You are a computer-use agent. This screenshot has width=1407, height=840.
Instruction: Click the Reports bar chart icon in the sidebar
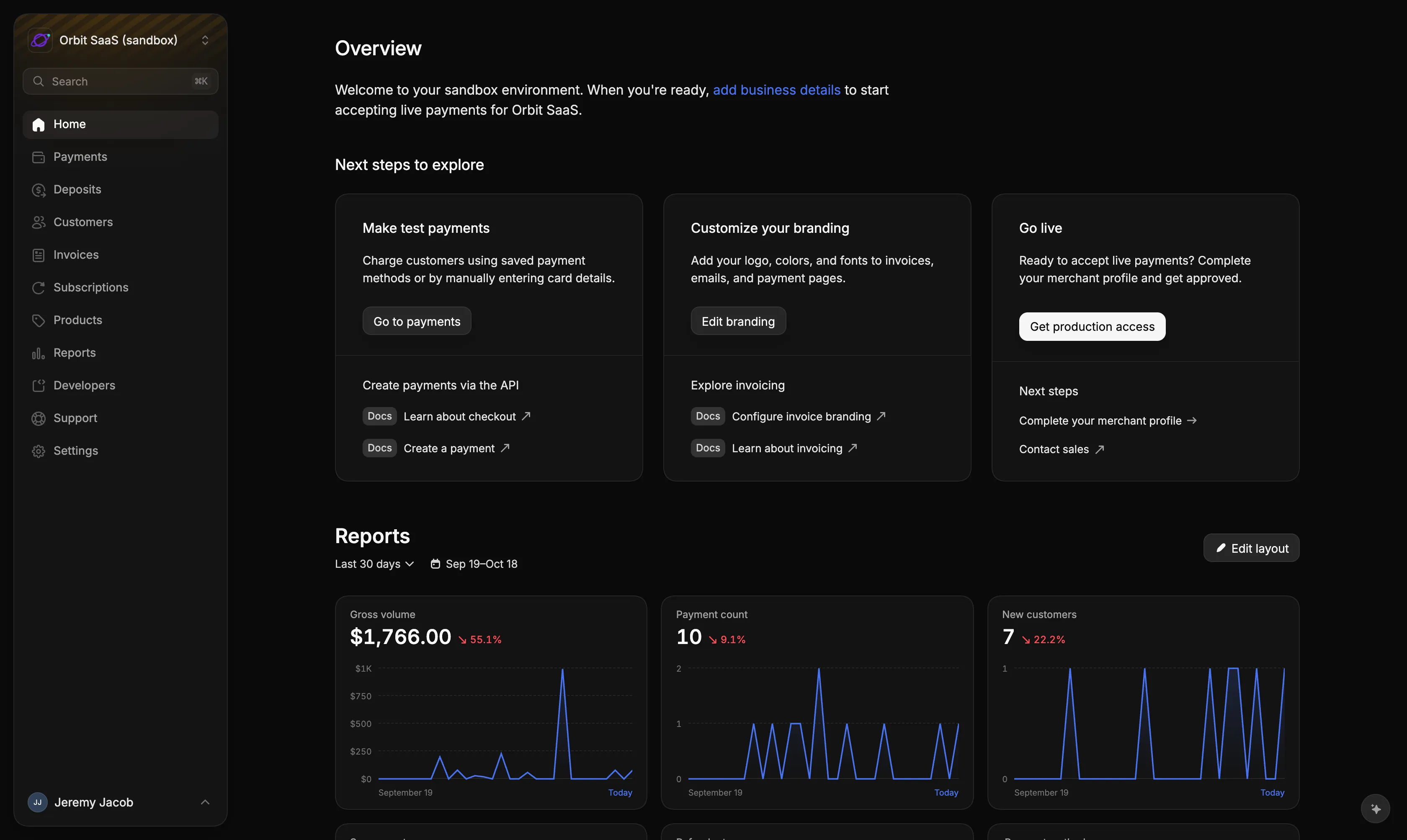(x=39, y=353)
